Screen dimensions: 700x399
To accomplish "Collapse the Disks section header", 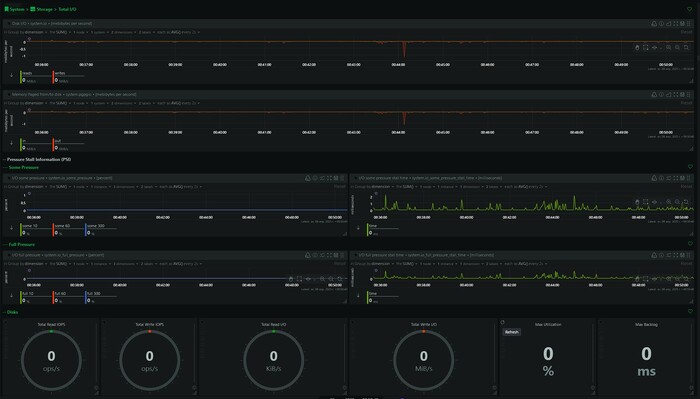I will (11, 312).
